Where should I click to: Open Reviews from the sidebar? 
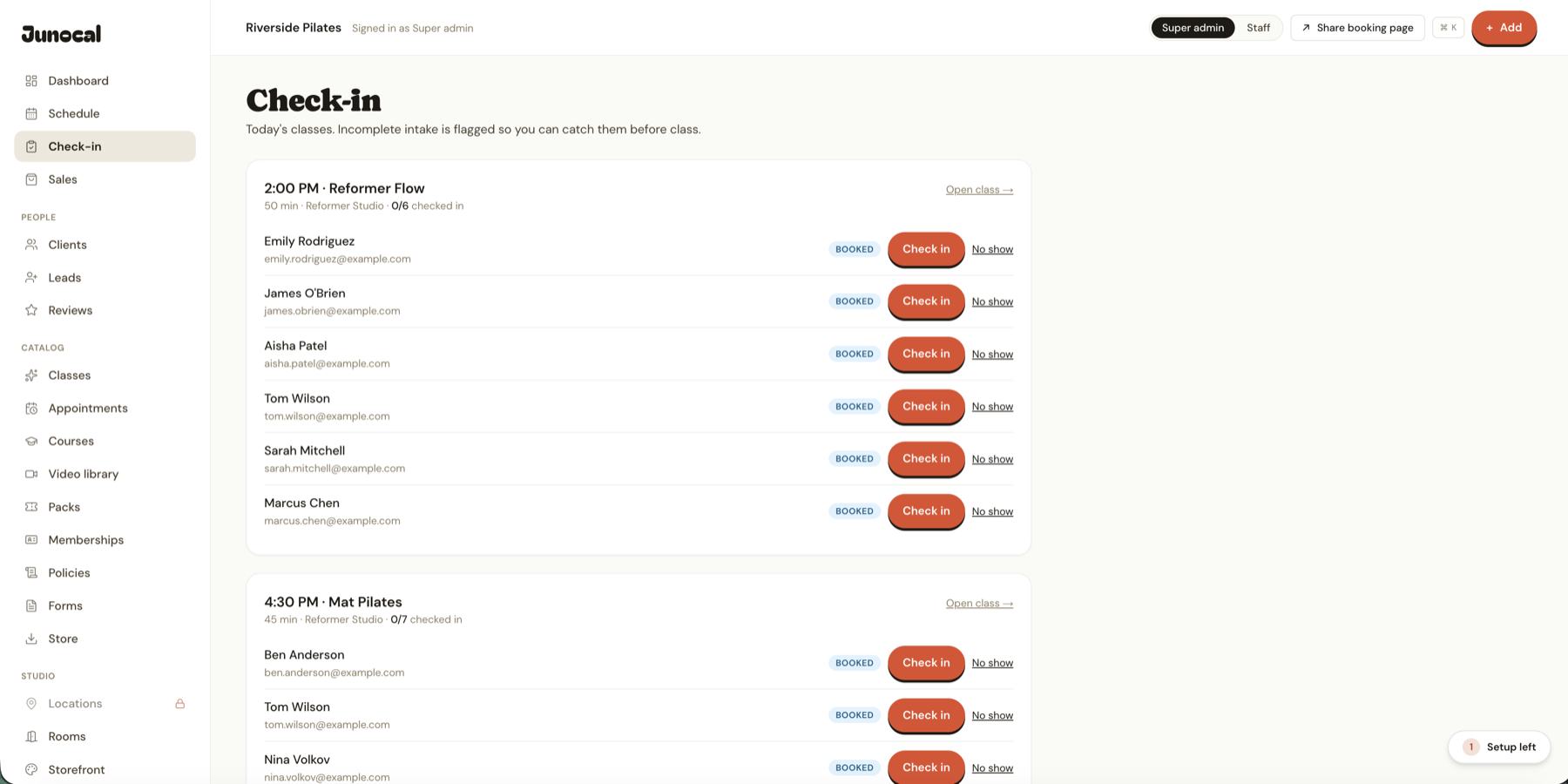coord(105,310)
